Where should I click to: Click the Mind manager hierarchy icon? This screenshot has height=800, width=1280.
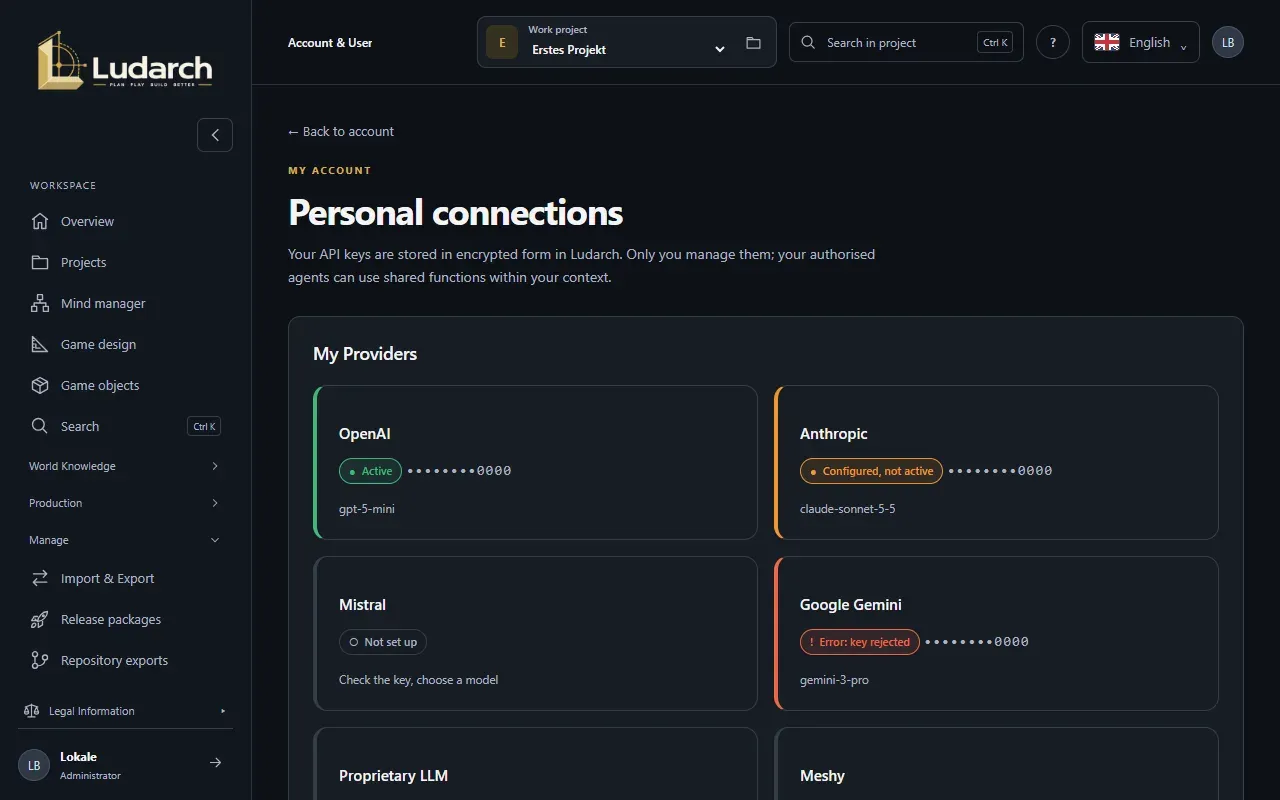40,303
